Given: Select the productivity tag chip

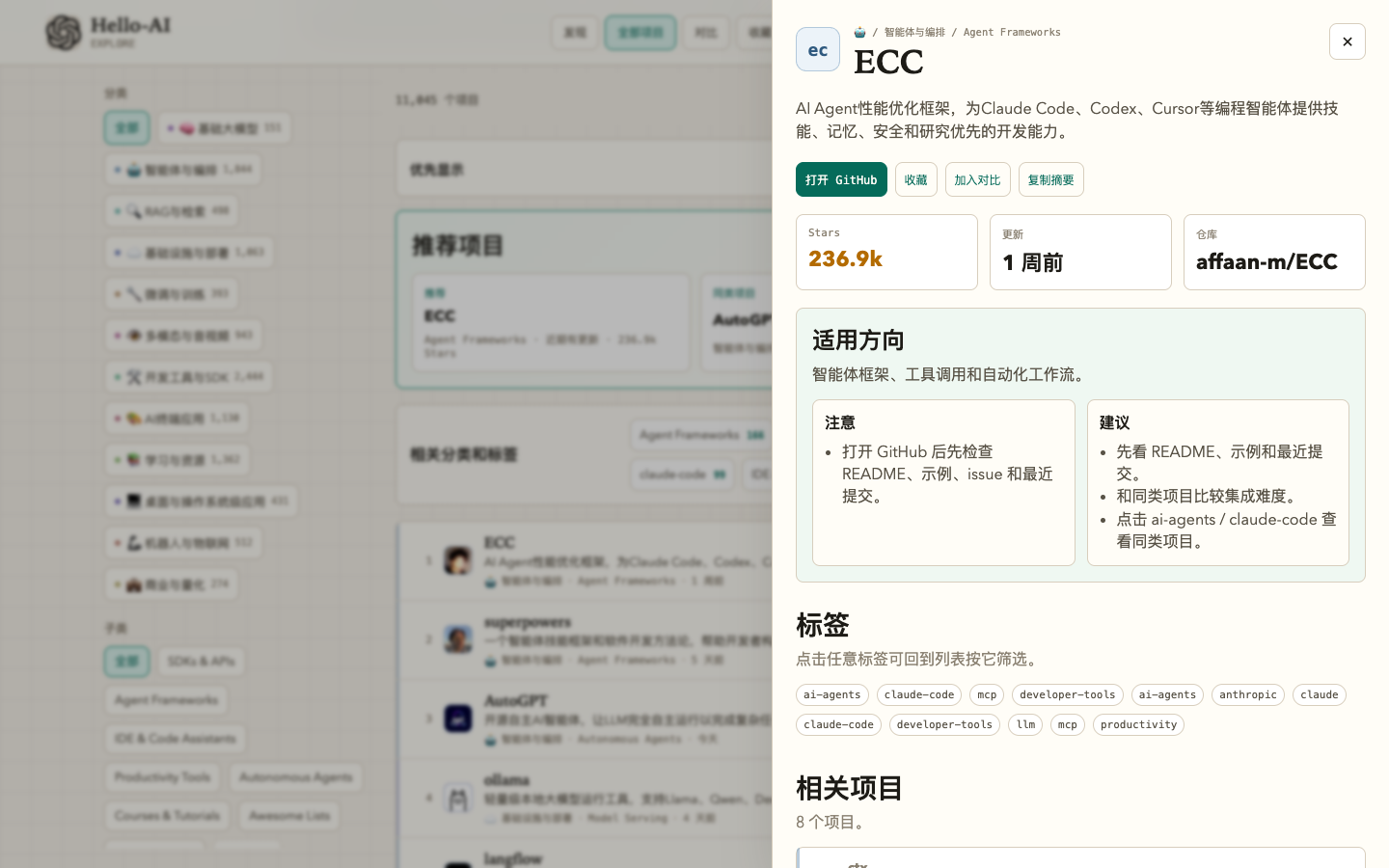Looking at the screenshot, I should point(1138,724).
